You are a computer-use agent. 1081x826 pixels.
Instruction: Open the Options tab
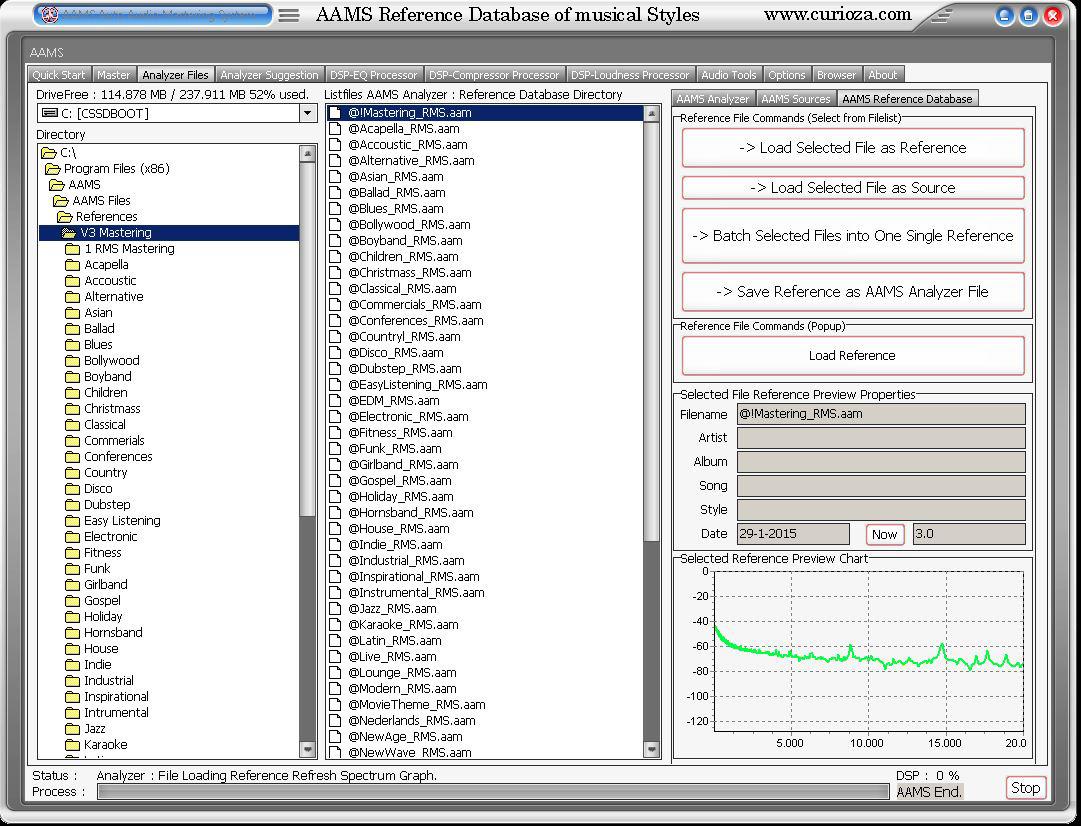click(x=787, y=74)
